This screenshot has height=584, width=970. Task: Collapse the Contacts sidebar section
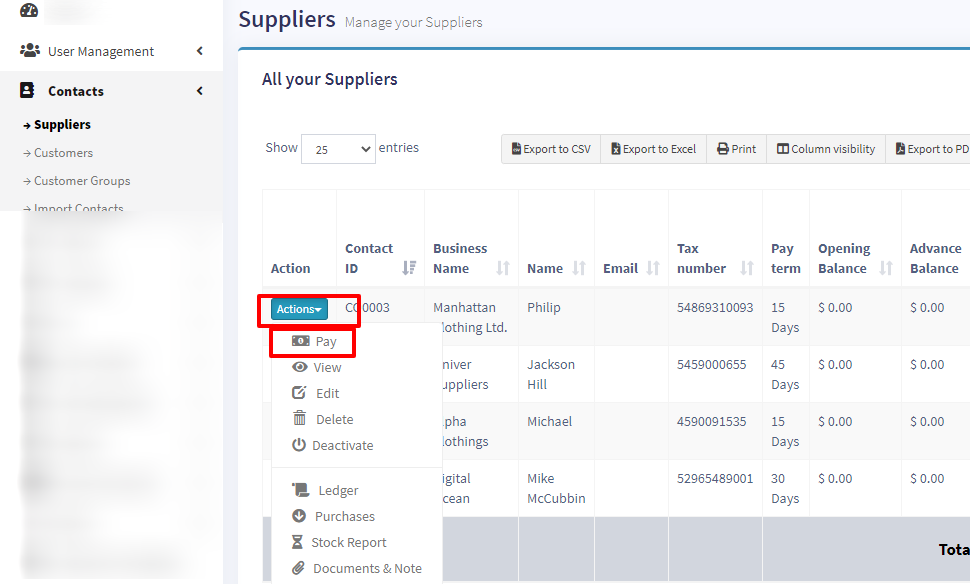(x=199, y=91)
